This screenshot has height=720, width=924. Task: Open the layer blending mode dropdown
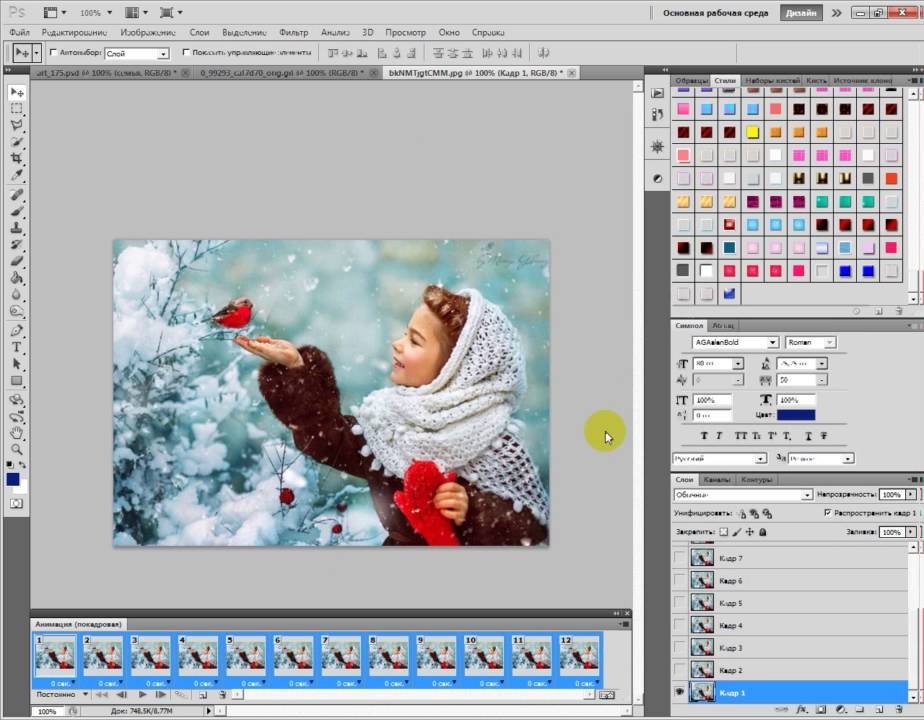pos(743,495)
